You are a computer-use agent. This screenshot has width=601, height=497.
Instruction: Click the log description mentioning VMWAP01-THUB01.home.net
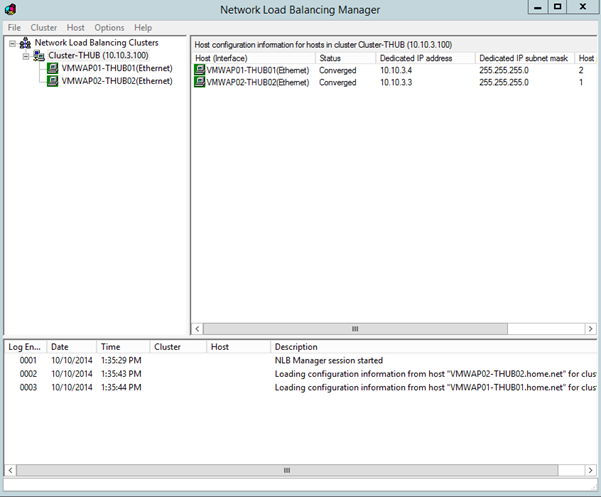[435, 387]
